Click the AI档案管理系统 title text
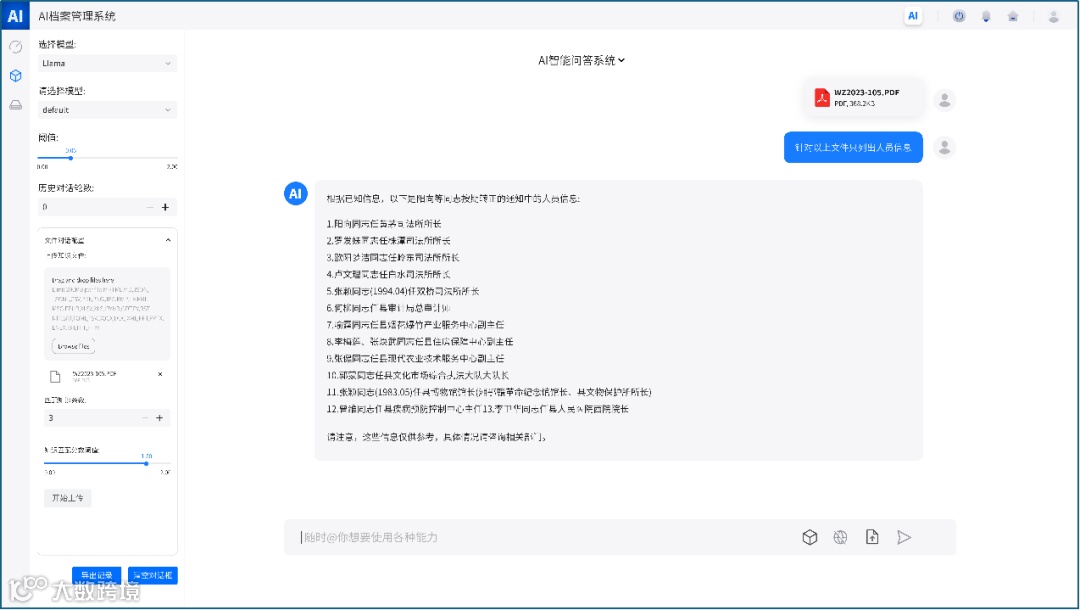The width and height of the screenshot is (1080, 610). point(77,16)
